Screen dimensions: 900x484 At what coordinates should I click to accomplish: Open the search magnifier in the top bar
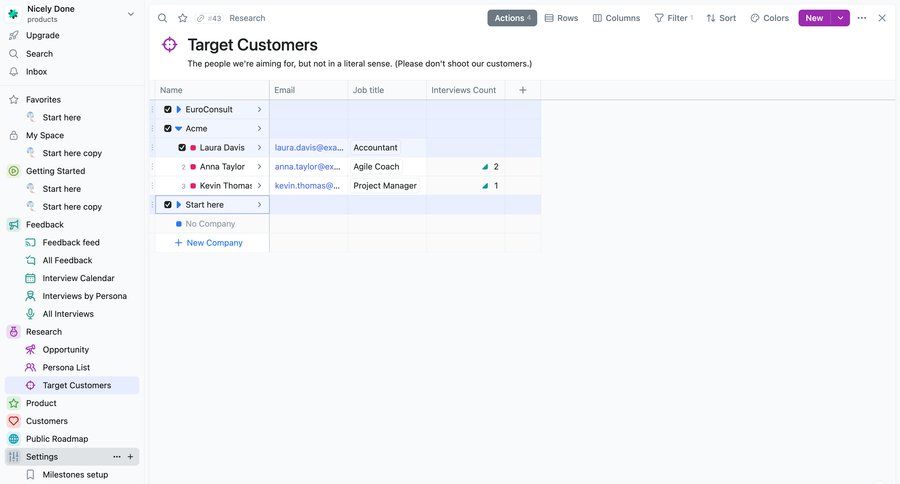tap(162, 18)
